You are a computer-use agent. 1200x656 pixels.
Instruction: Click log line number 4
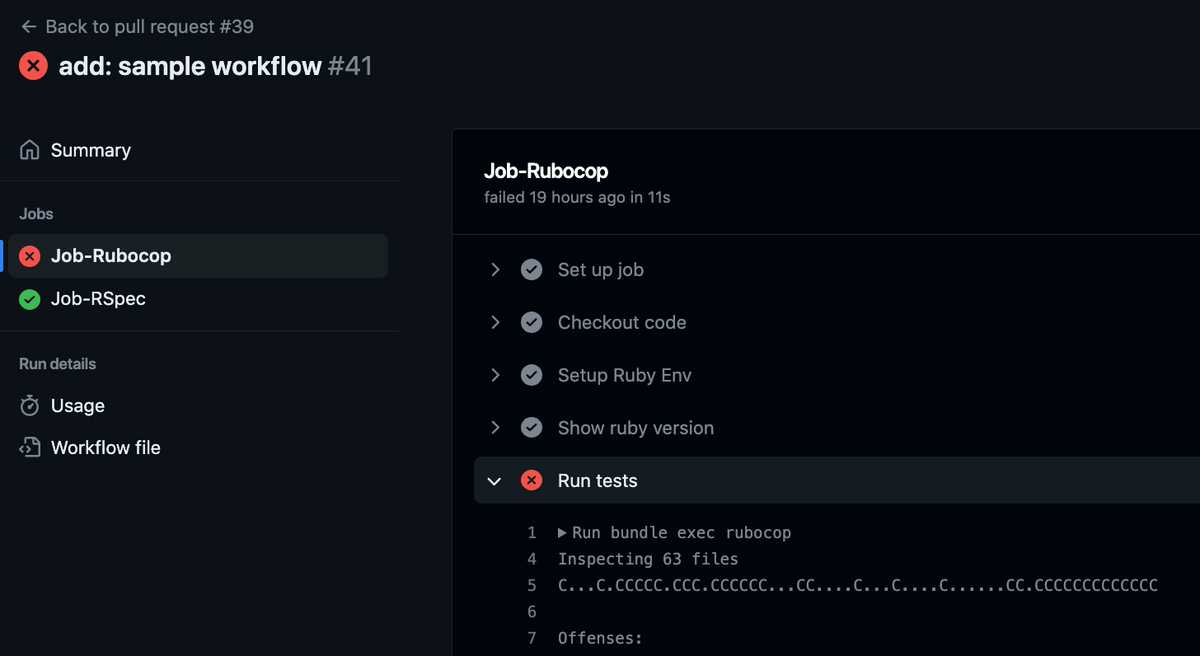[532, 559]
